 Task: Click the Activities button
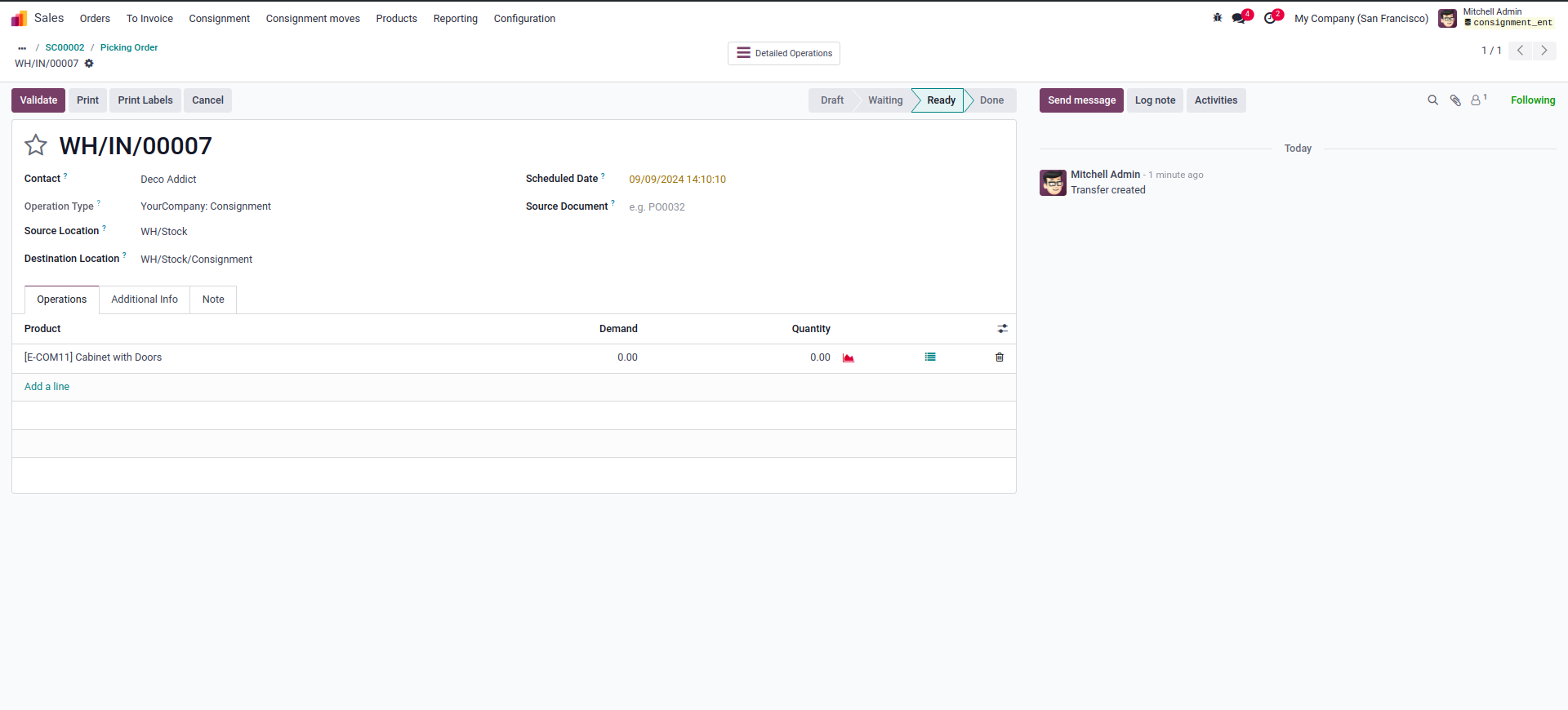click(1216, 100)
